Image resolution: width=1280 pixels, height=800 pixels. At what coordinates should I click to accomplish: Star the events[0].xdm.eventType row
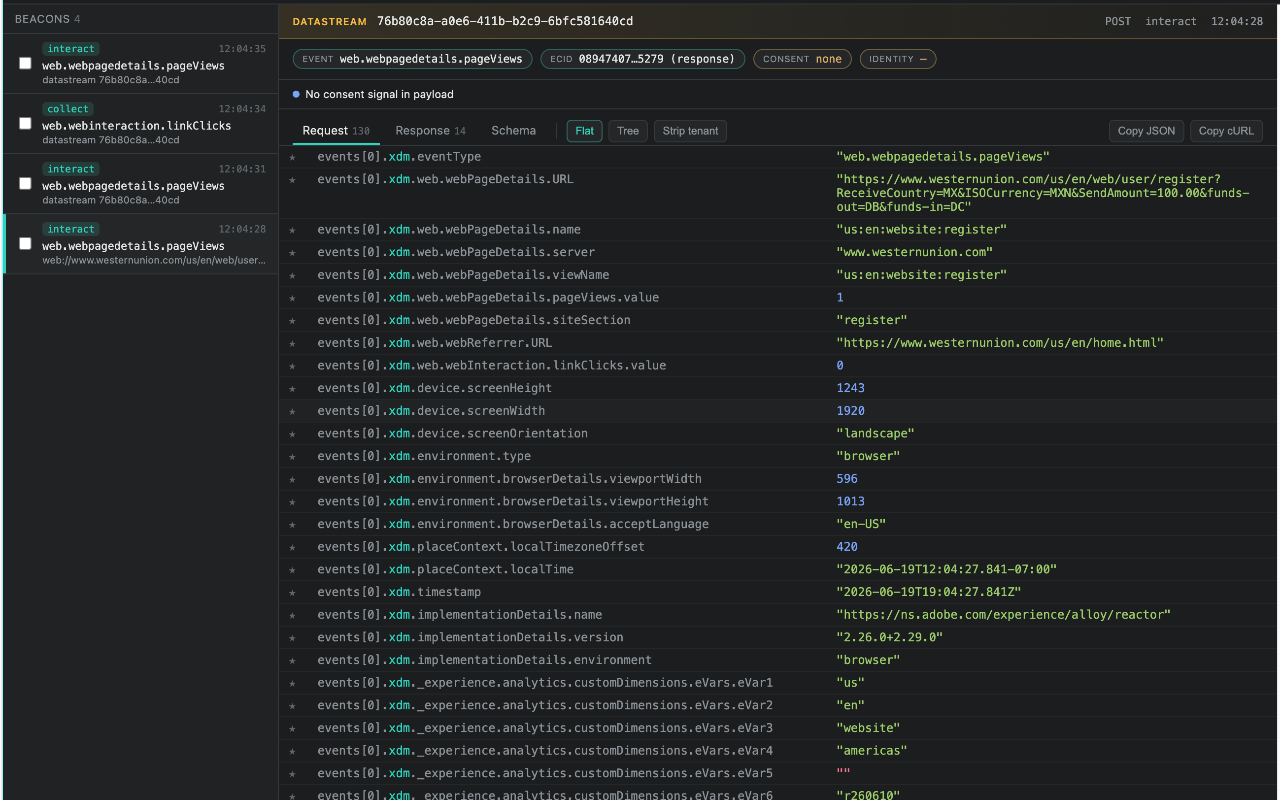tap(293, 157)
